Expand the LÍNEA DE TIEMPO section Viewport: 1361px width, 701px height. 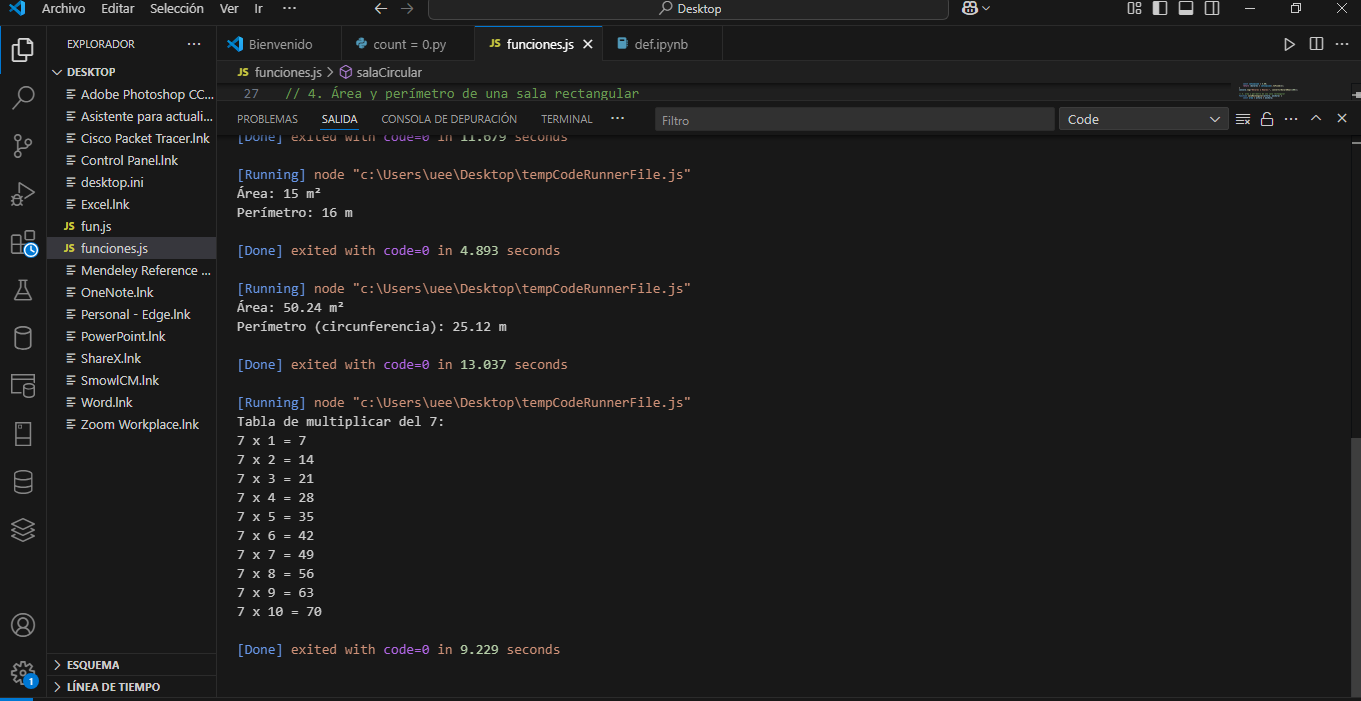(x=131, y=687)
